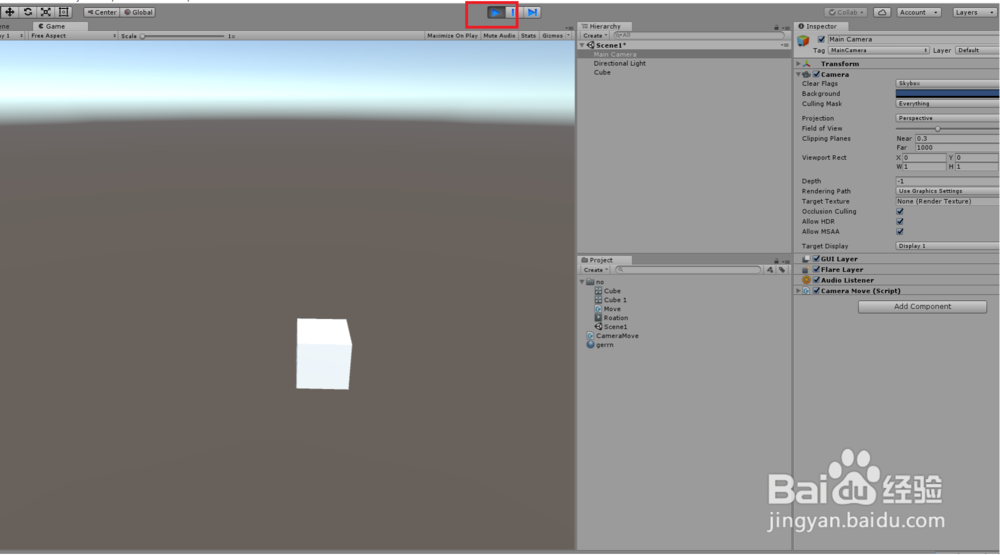Open the Tag MainCamera dropdown

pyautogui.click(x=878, y=50)
